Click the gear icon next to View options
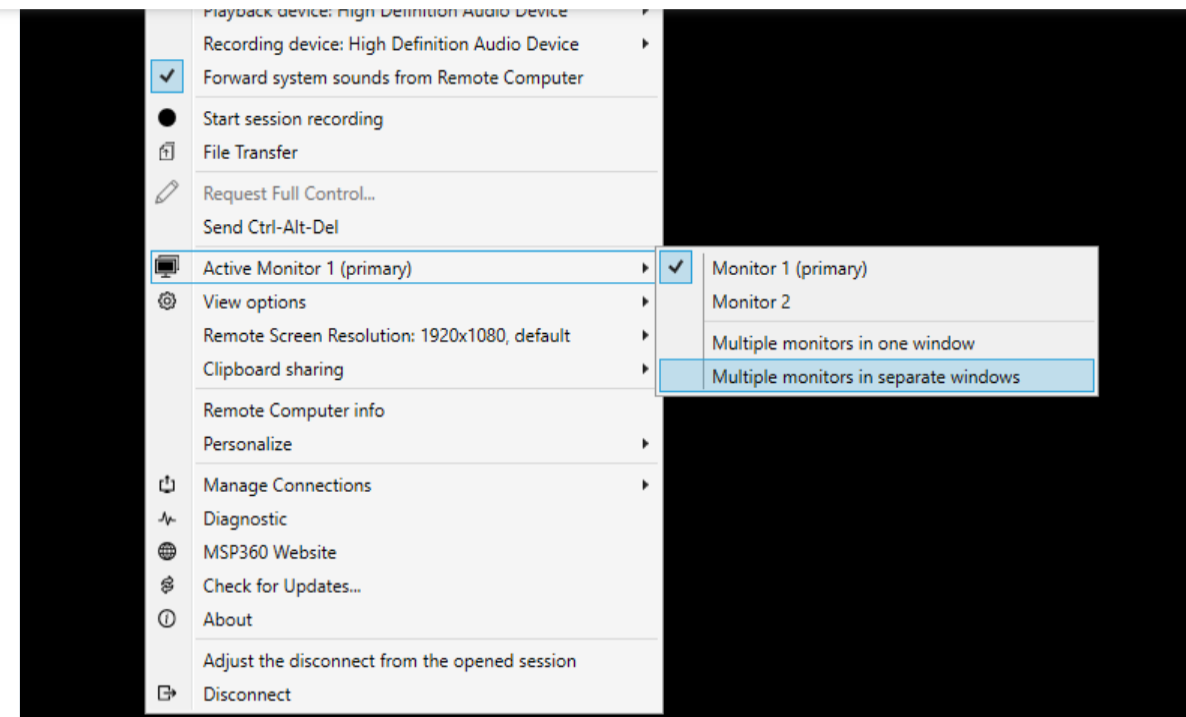 pos(167,301)
